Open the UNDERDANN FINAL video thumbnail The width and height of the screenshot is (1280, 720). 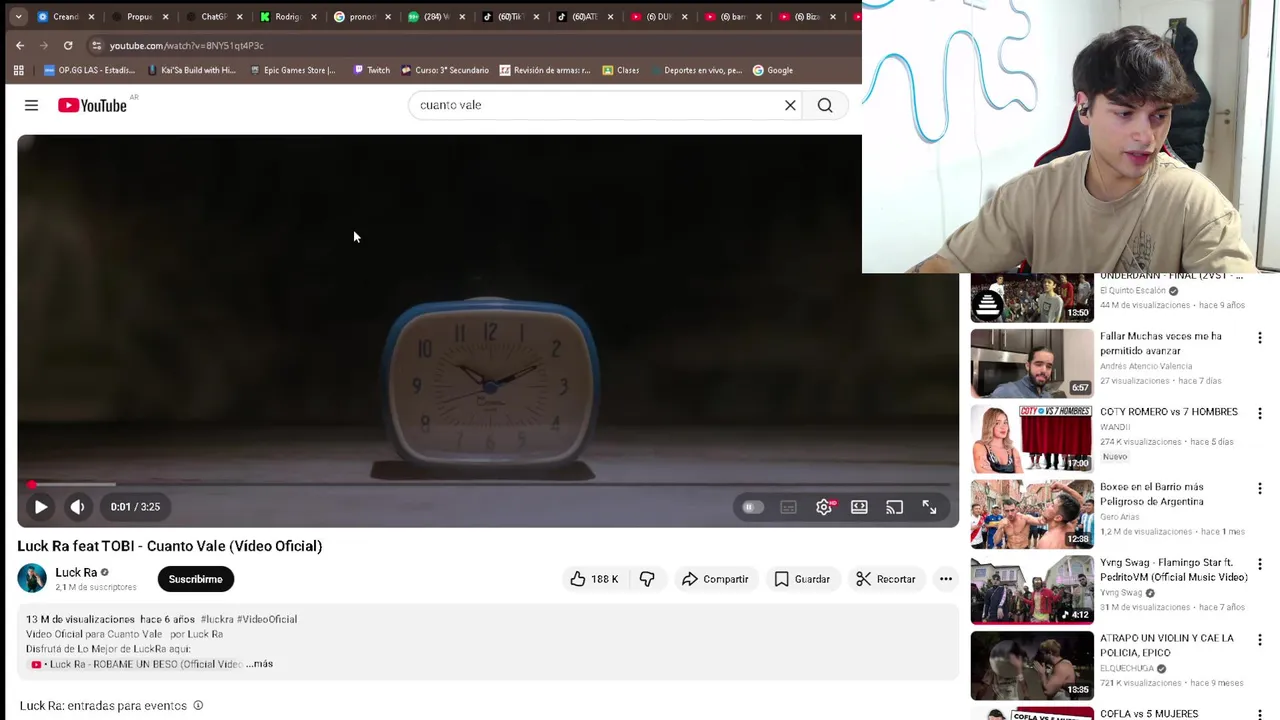pyautogui.click(x=1032, y=297)
